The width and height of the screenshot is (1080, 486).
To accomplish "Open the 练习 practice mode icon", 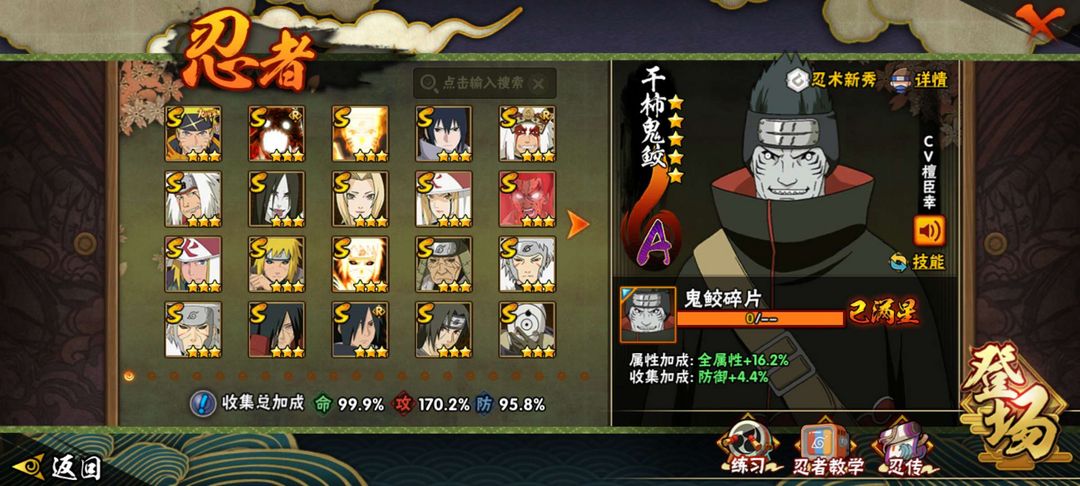I will point(745,448).
